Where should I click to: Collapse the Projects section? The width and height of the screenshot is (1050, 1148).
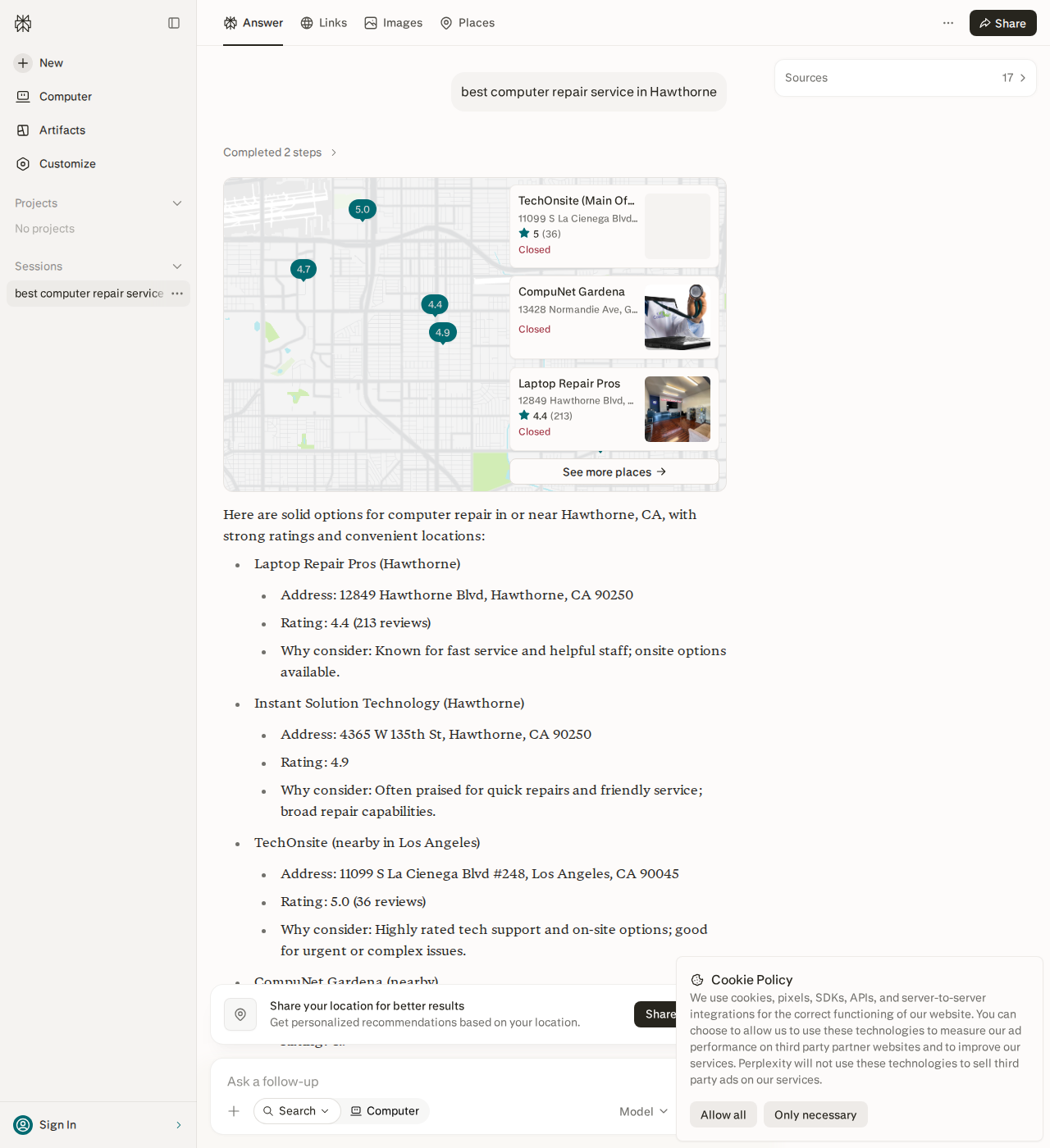click(177, 203)
